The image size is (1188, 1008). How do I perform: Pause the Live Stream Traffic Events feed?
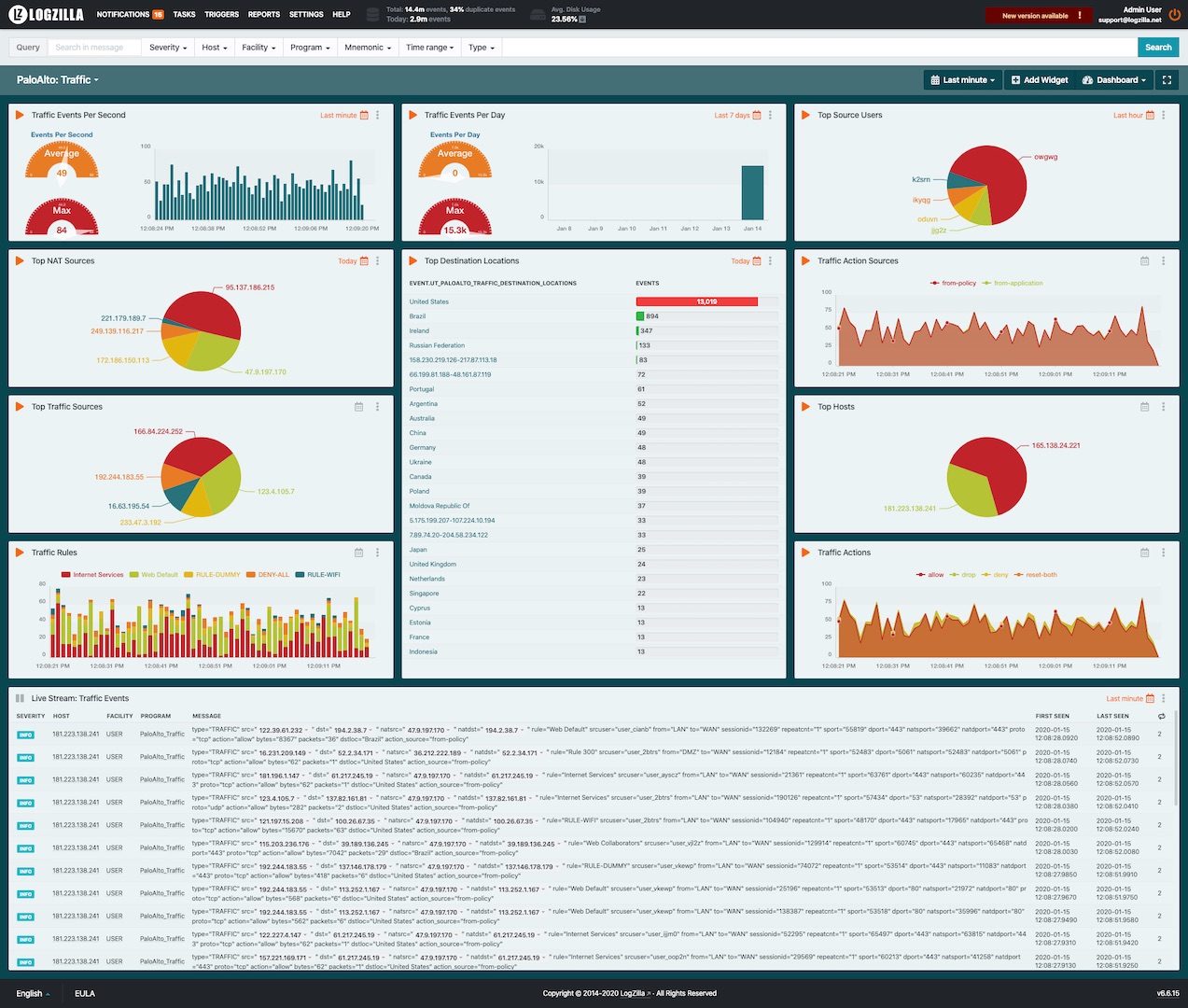tap(21, 697)
